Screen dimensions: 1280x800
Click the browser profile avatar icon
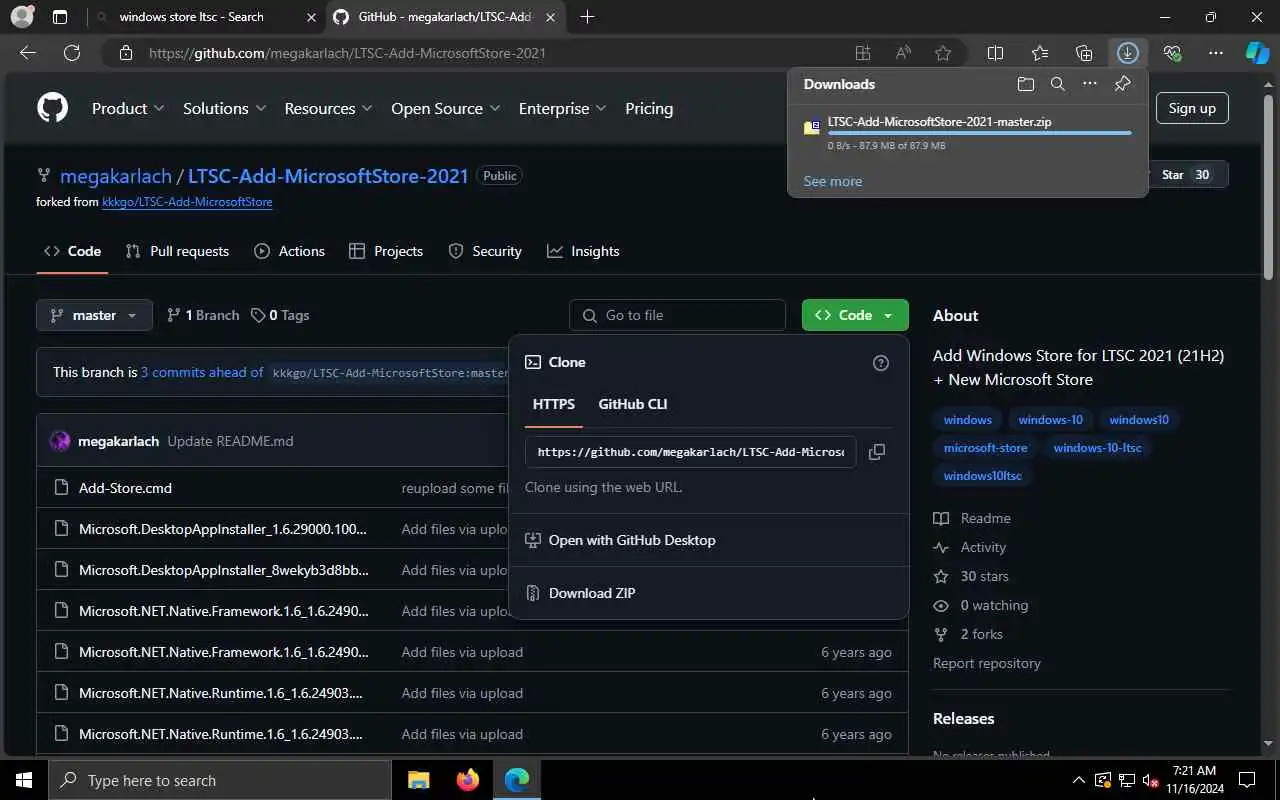(22, 17)
